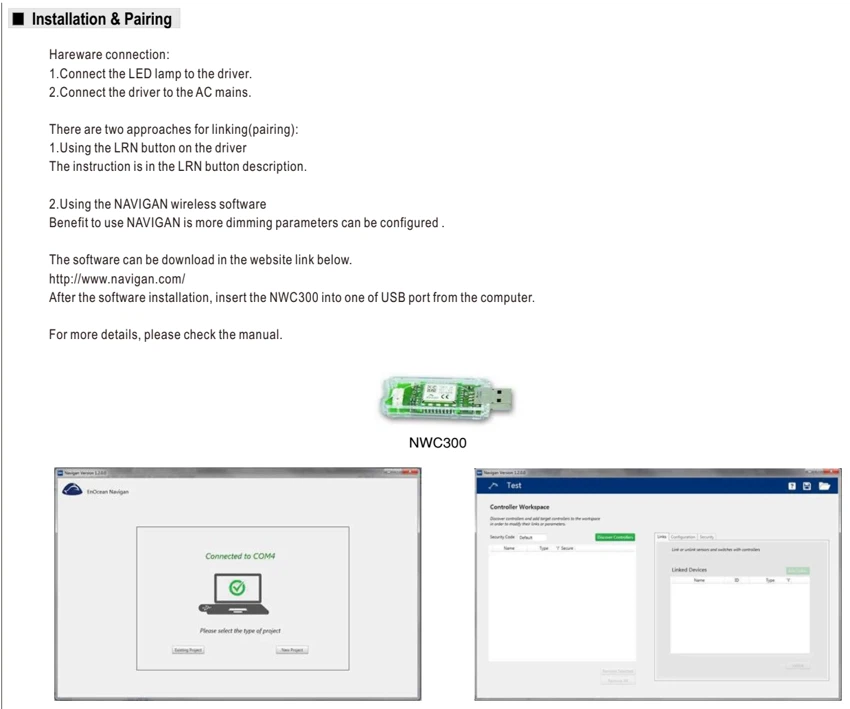The image size is (850, 709).
Task: Click the "Installation & Pairing" heading
Action: click(101, 19)
